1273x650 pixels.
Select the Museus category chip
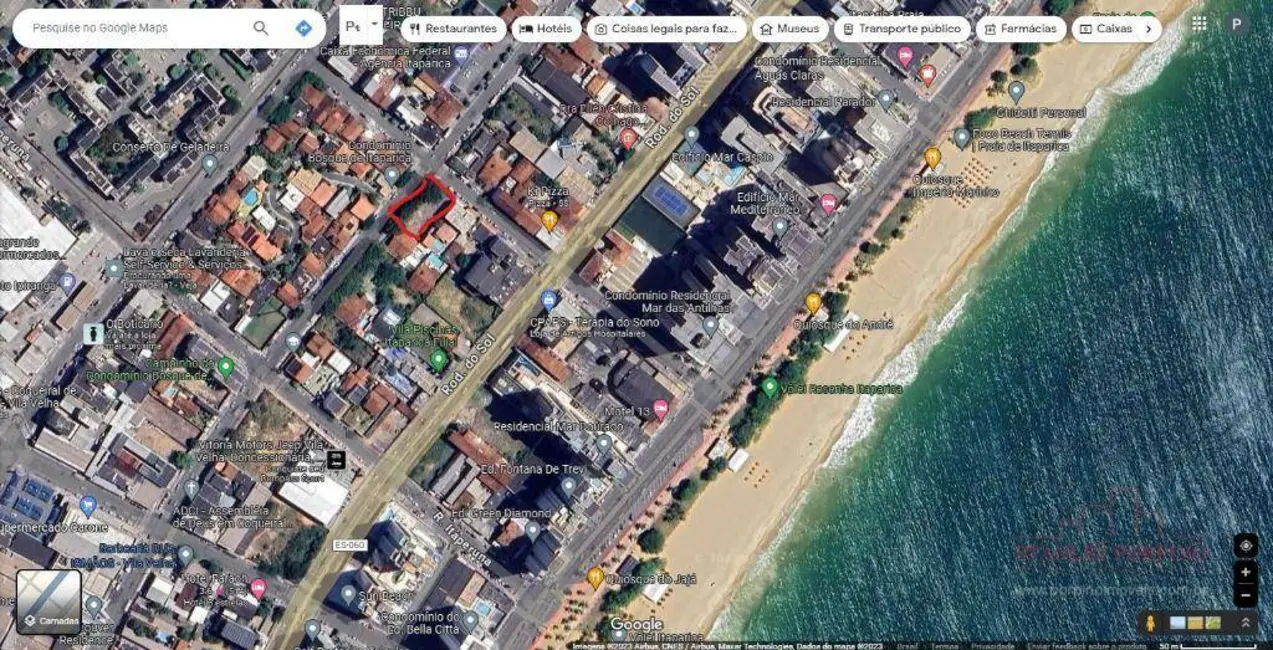pyautogui.click(x=789, y=29)
